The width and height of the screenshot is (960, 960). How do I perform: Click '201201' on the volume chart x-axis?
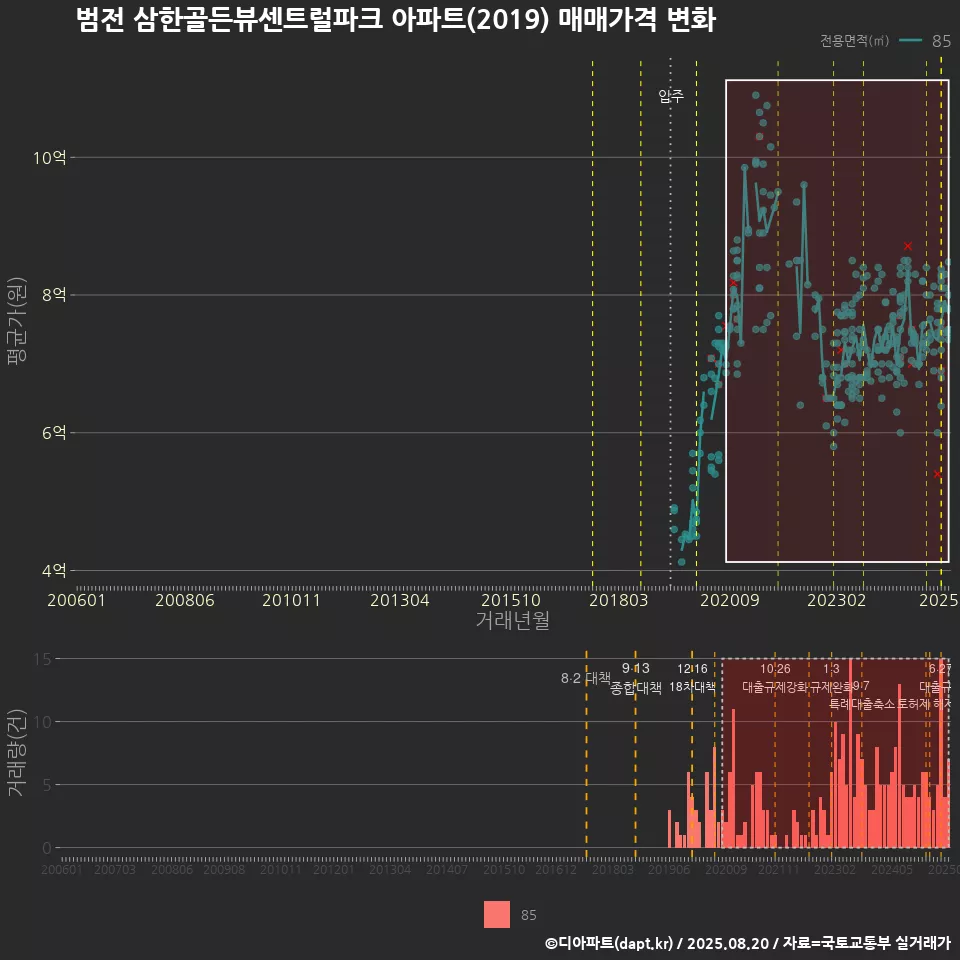pyautogui.click(x=334, y=869)
